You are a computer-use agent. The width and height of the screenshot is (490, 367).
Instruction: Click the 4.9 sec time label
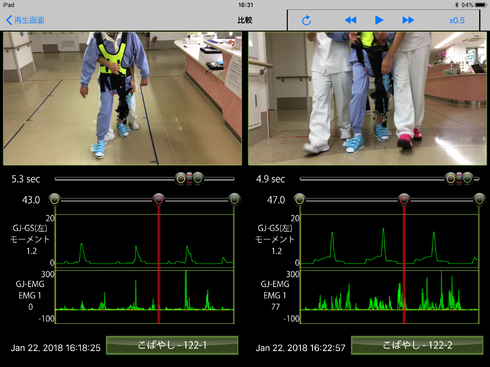(x=270, y=179)
